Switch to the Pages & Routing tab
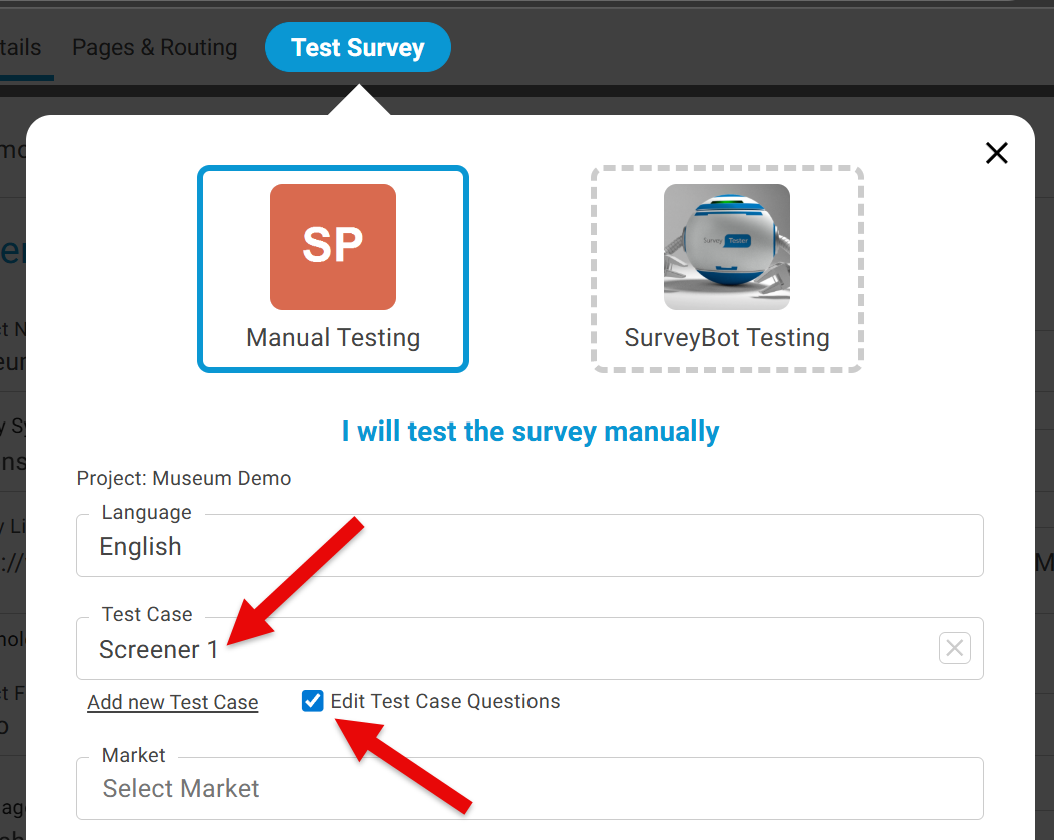Image resolution: width=1054 pixels, height=840 pixels. click(x=155, y=47)
